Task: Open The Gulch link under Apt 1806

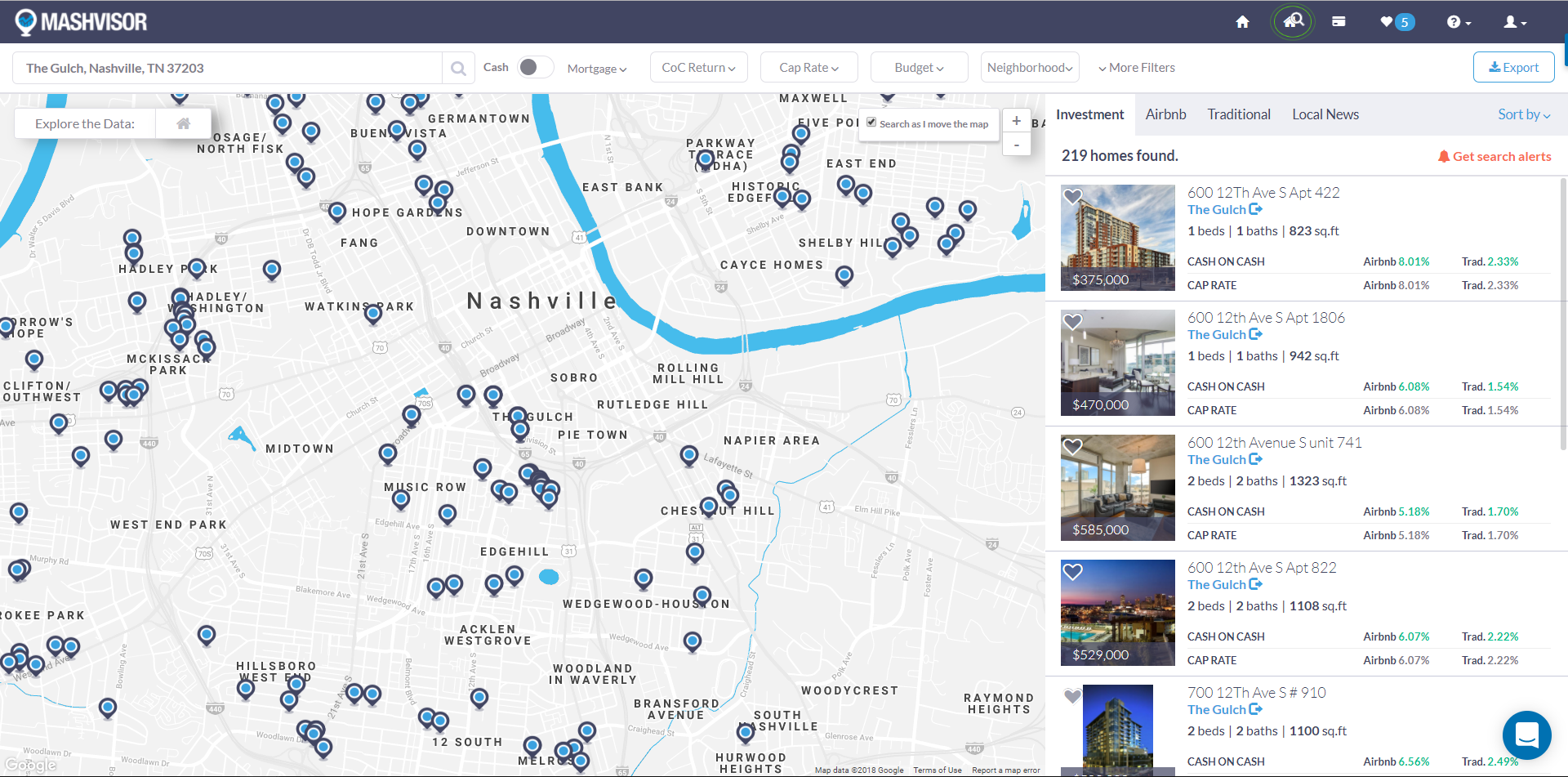Action: [1224, 335]
